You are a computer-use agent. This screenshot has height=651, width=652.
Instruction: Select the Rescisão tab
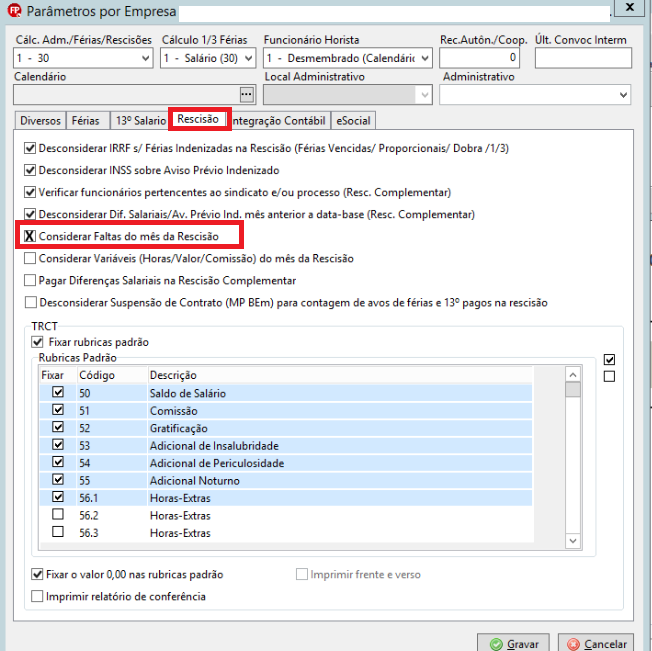pyautogui.click(x=198, y=119)
